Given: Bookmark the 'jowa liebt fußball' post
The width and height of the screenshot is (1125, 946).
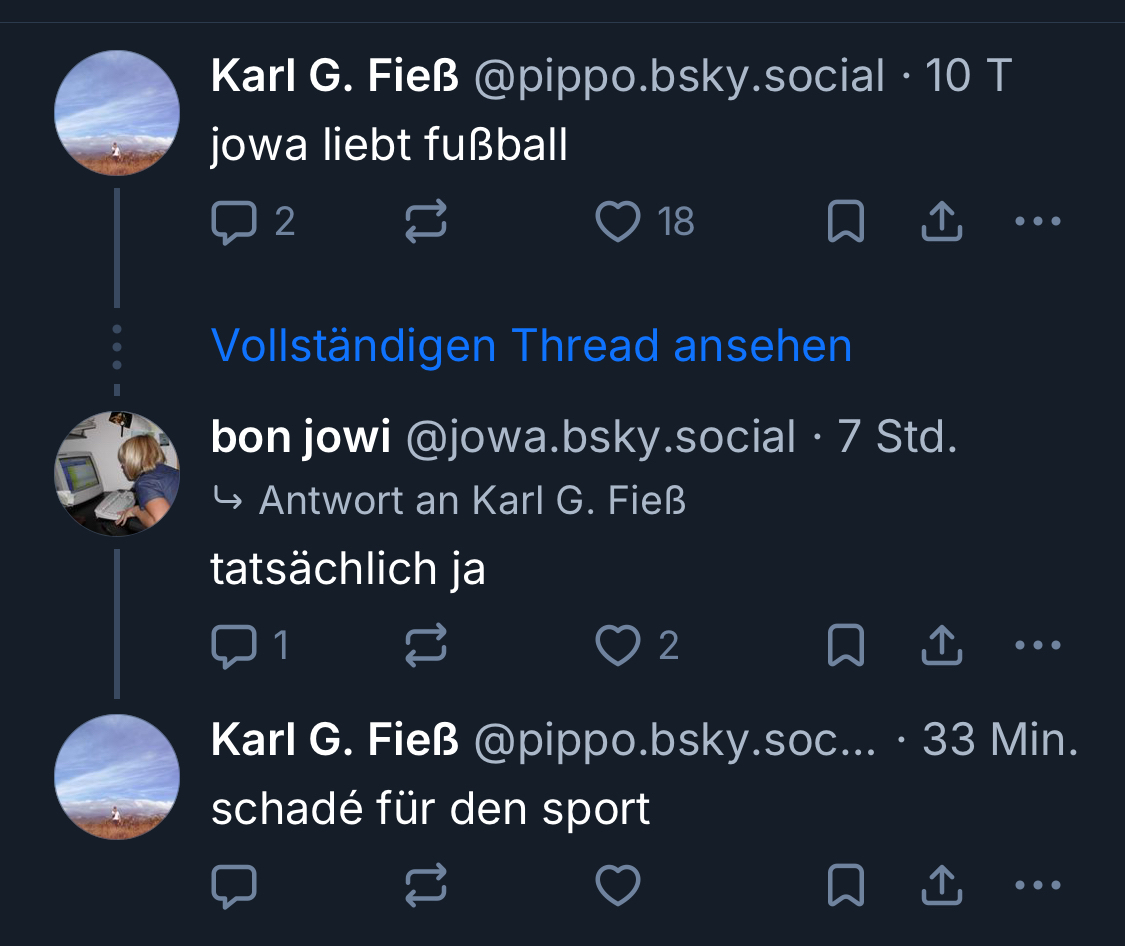Looking at the screenshot, I should (x=846, y=222).
